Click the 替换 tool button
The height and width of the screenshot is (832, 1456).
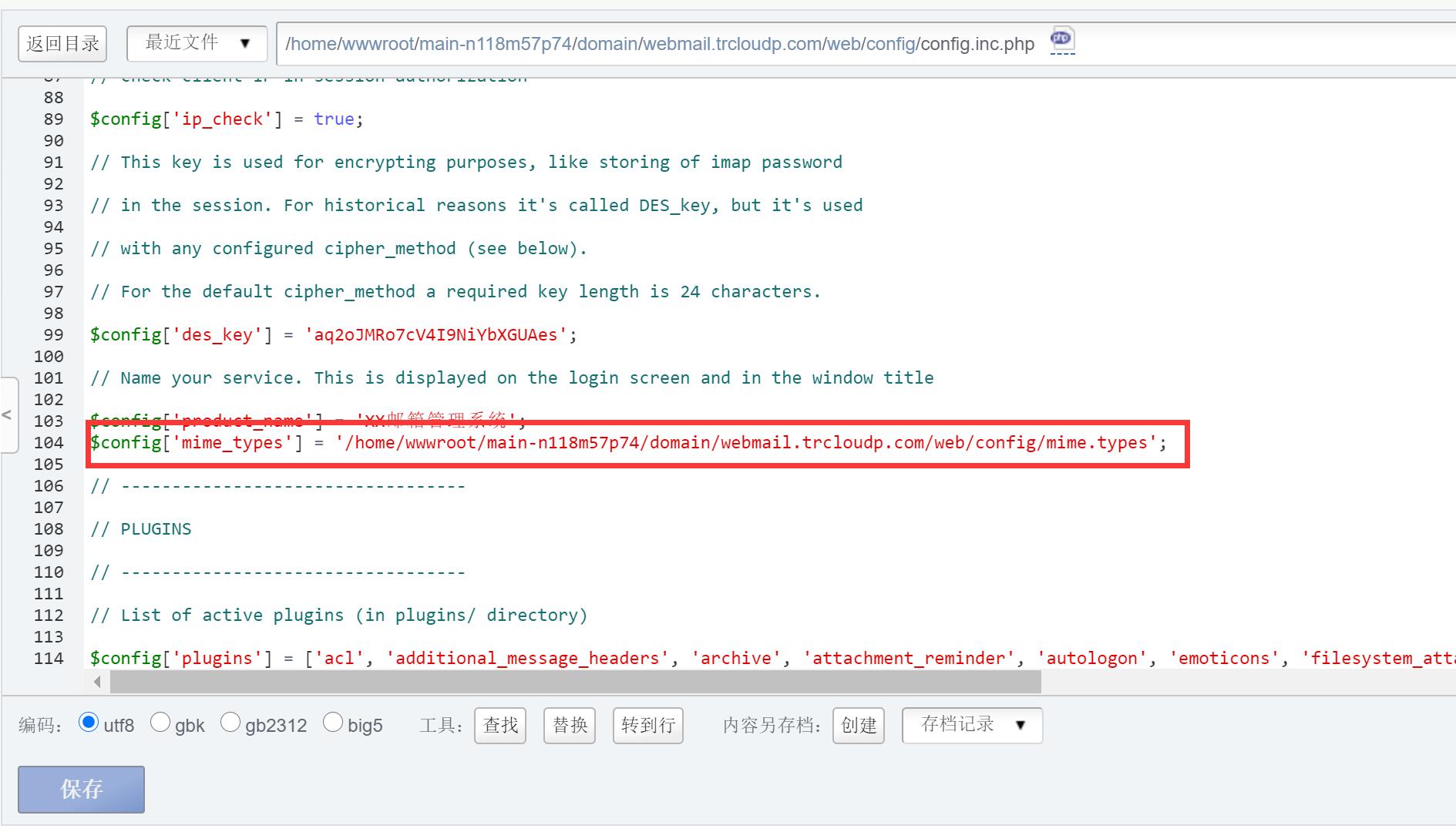pyautogui.click(x=570, y=726)
